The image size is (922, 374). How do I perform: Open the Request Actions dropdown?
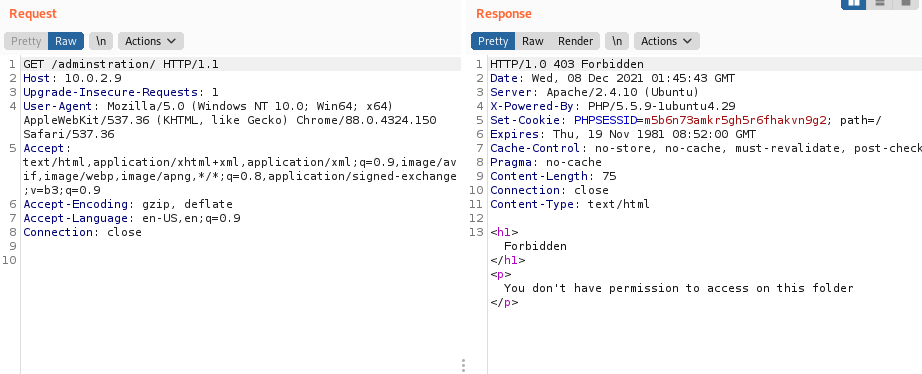pyautogui.click(x=151, y=41)
